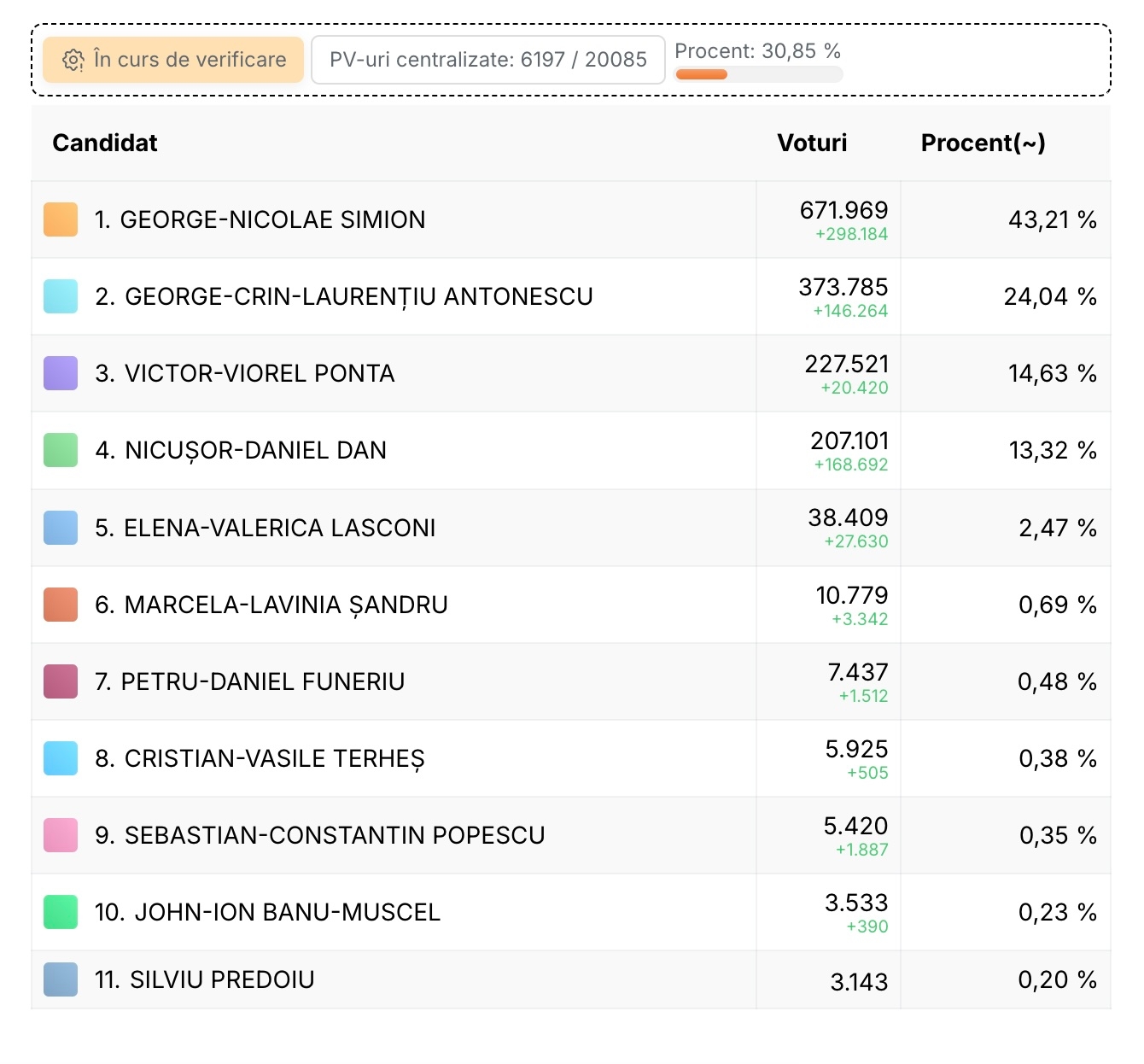Sort by the Procent(~) column header

coord(983,143)
